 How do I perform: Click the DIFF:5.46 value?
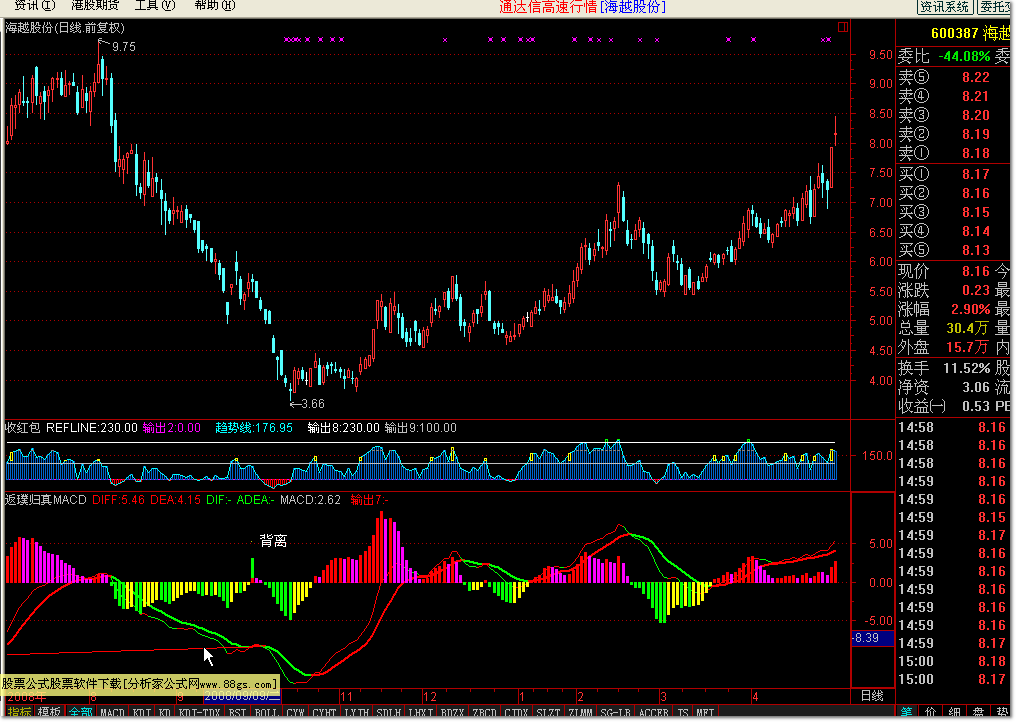point(119,499)
